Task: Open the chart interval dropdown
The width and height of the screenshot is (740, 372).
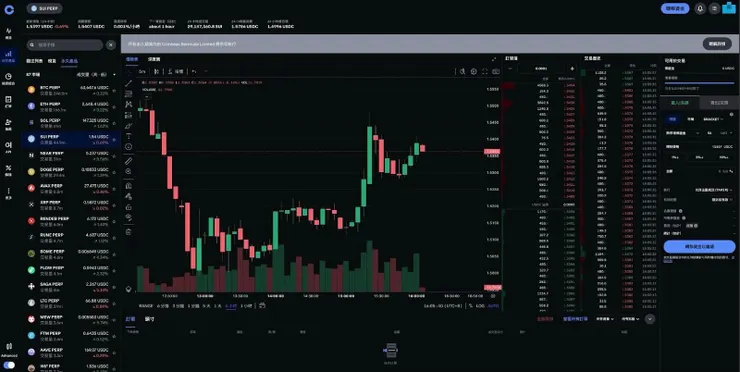Action: pos(142,71)
